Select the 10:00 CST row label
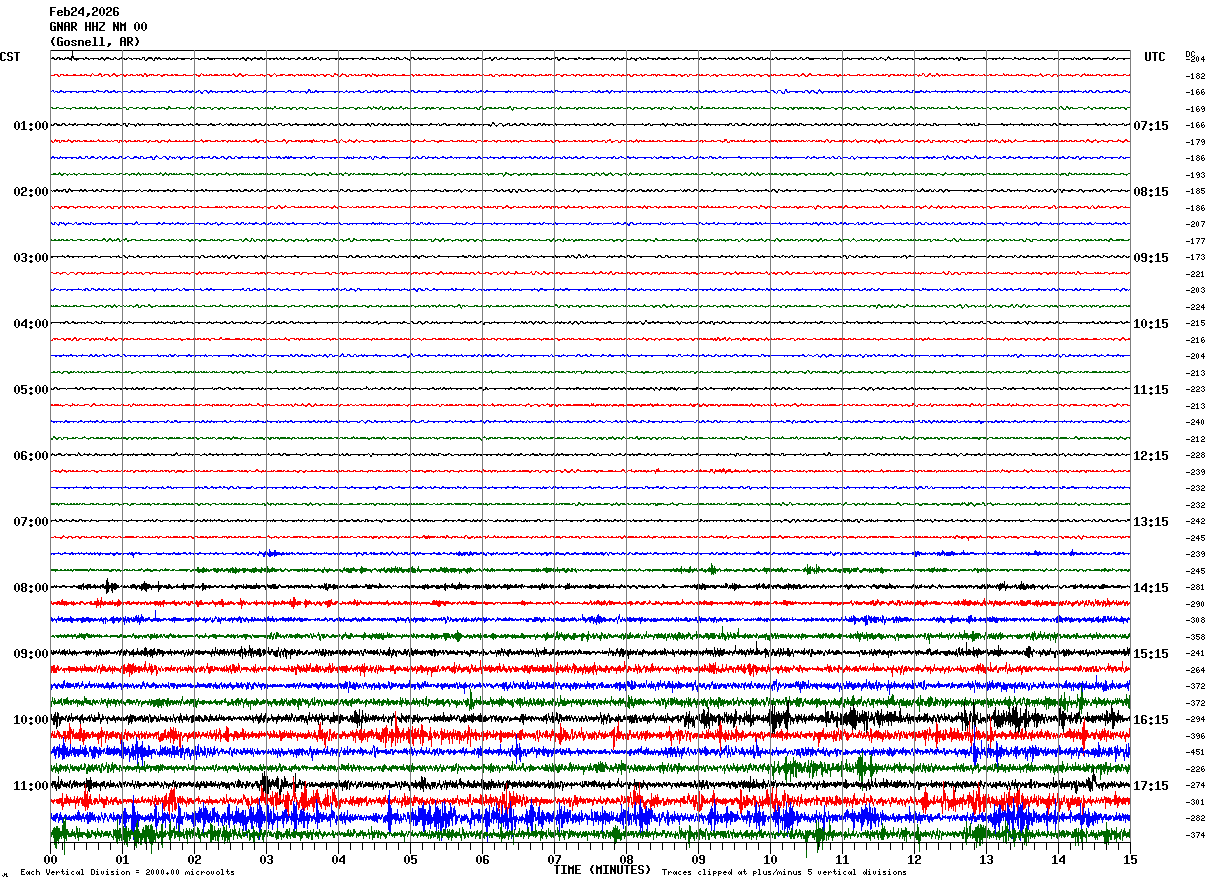The width and height of the screenshot is (1210, 886). pyautogui.click(x=31, y=720)
